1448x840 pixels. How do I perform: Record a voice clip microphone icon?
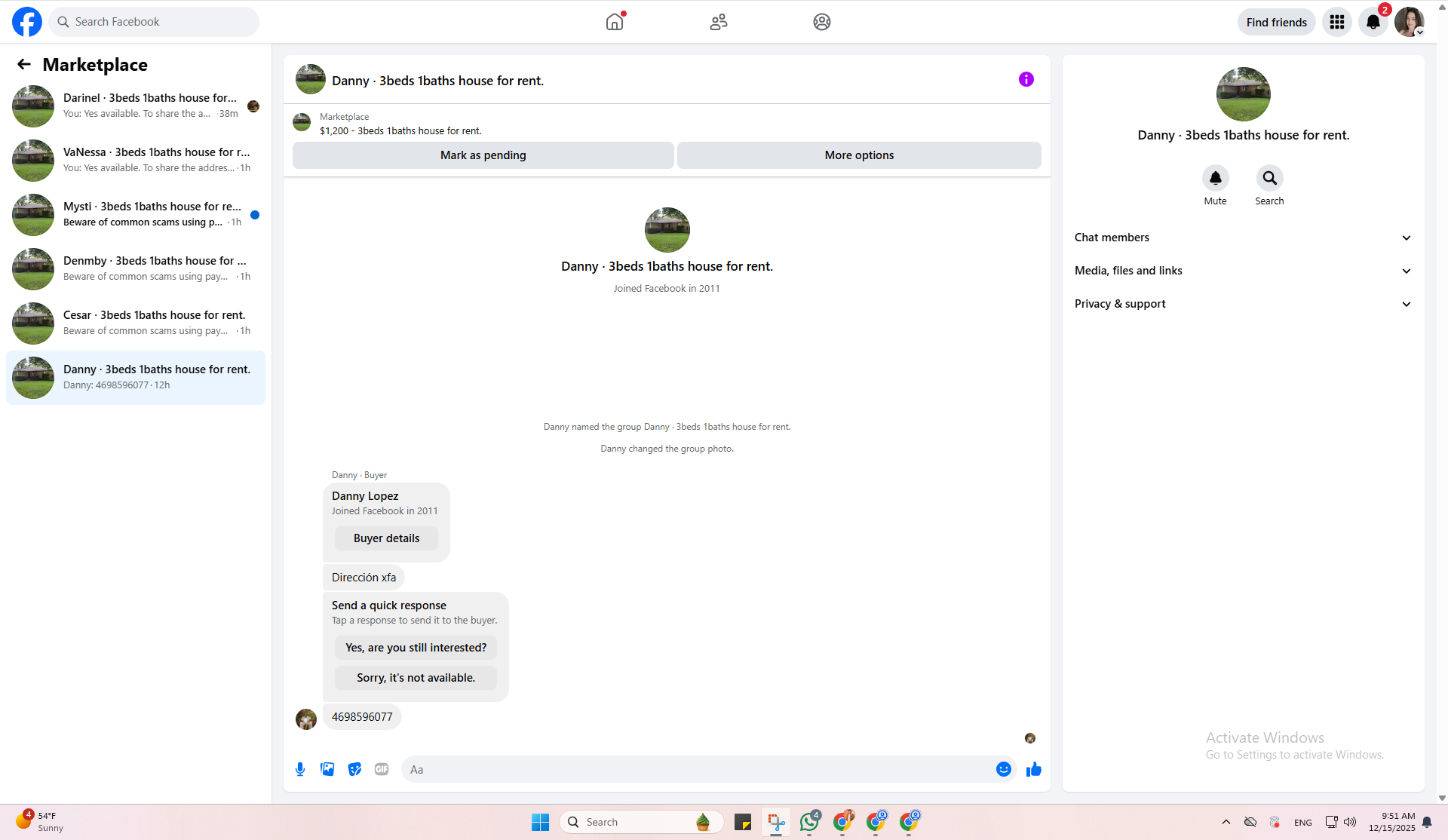click(x=300, y=769)
